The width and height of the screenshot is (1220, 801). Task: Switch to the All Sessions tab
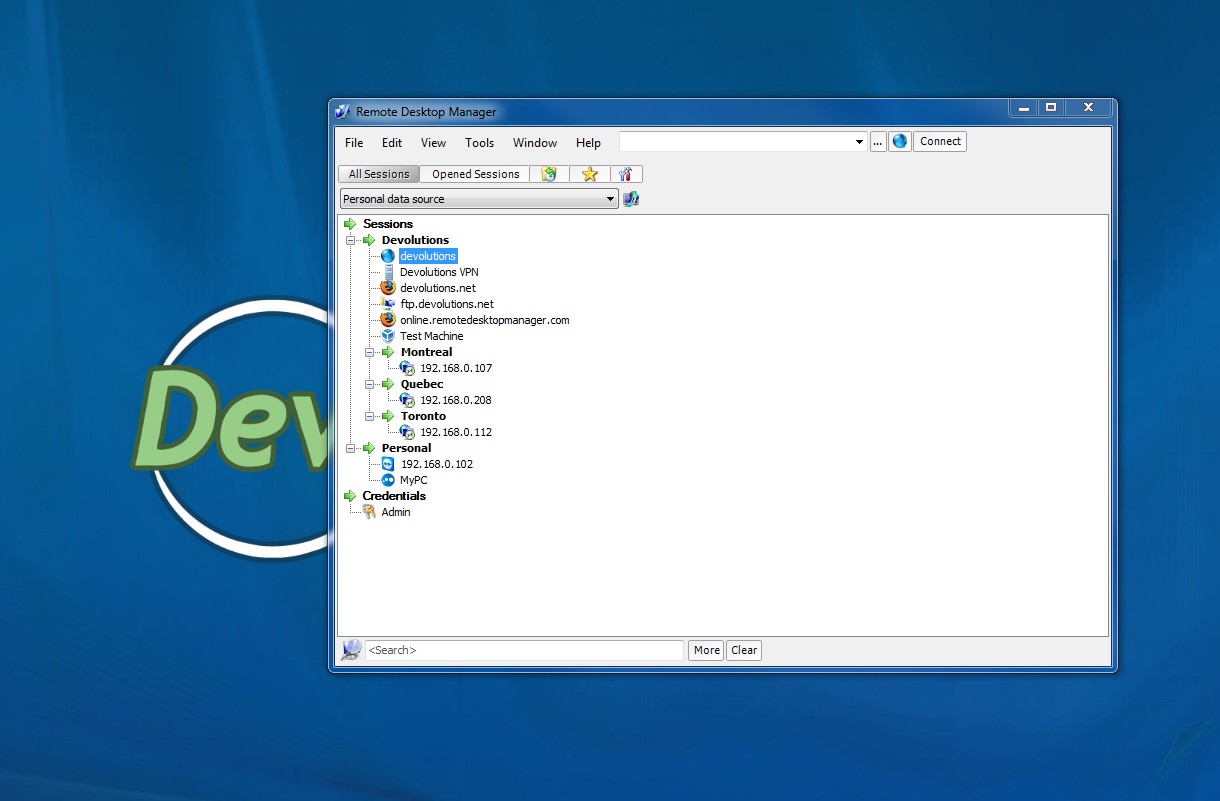(x=379, y=174)
